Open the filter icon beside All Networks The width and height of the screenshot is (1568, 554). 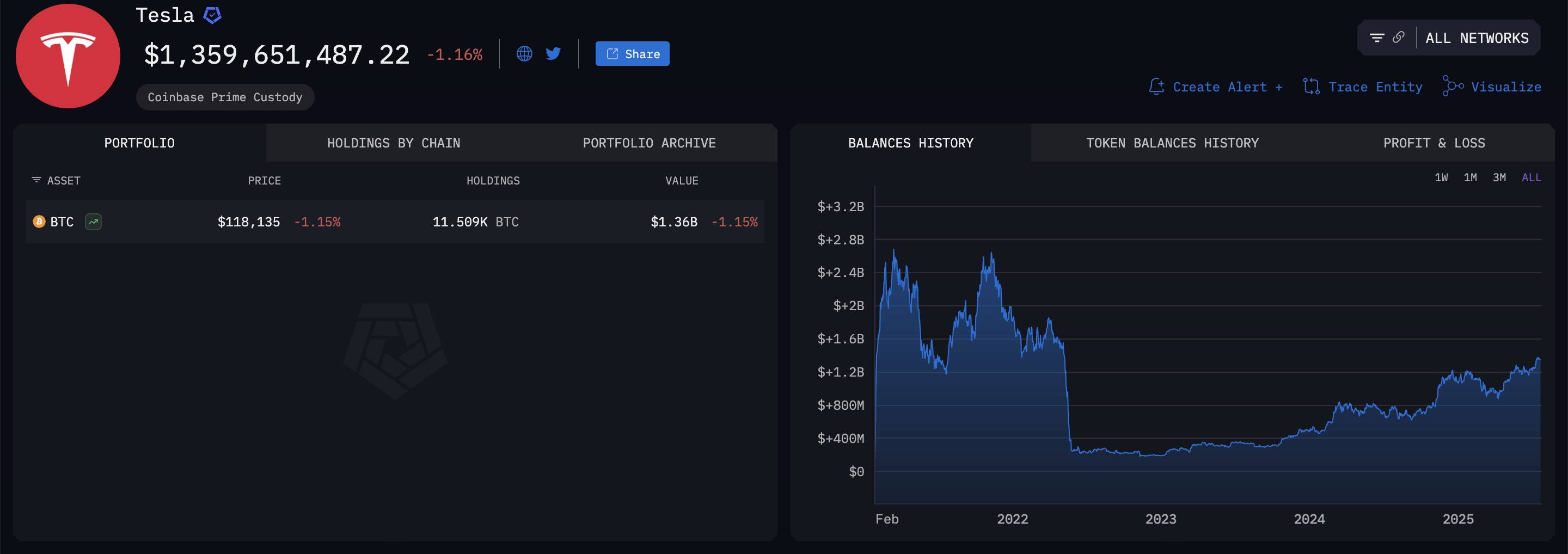(1376, 38)
